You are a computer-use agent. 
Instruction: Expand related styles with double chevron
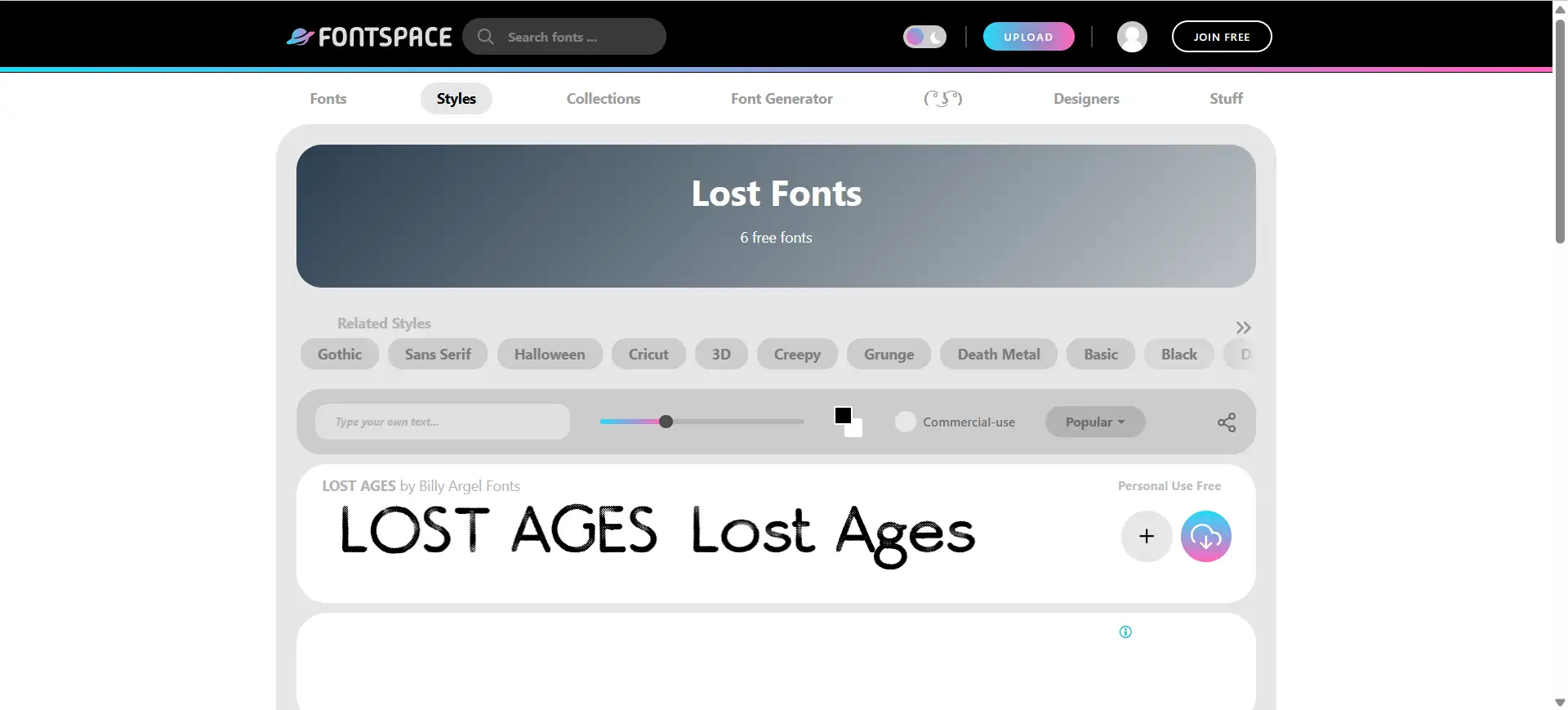coord(1243,328)
